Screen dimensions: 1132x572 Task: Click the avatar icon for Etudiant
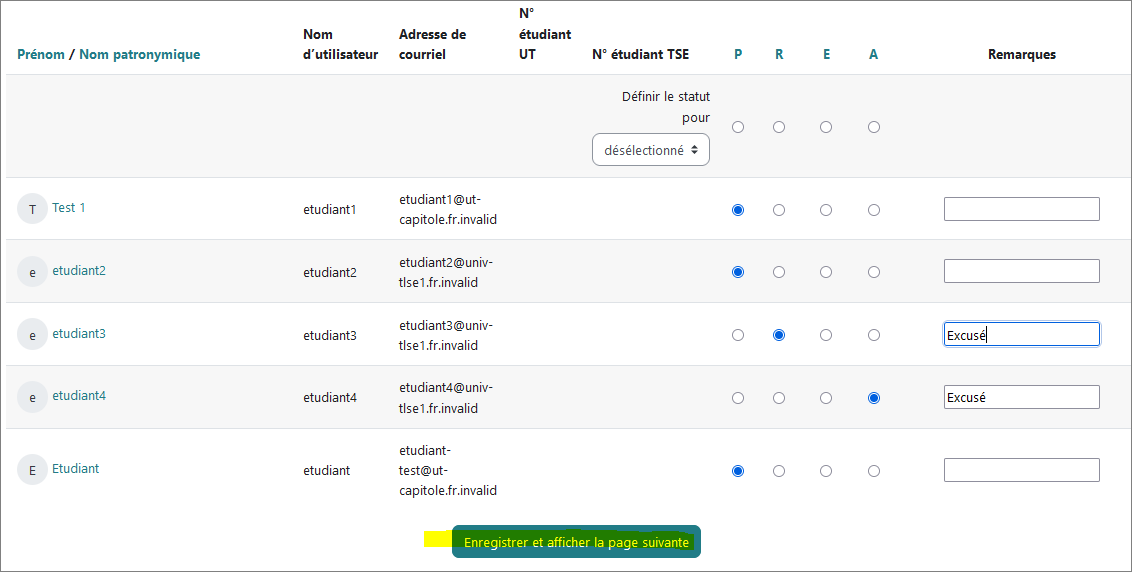[32, 470]
